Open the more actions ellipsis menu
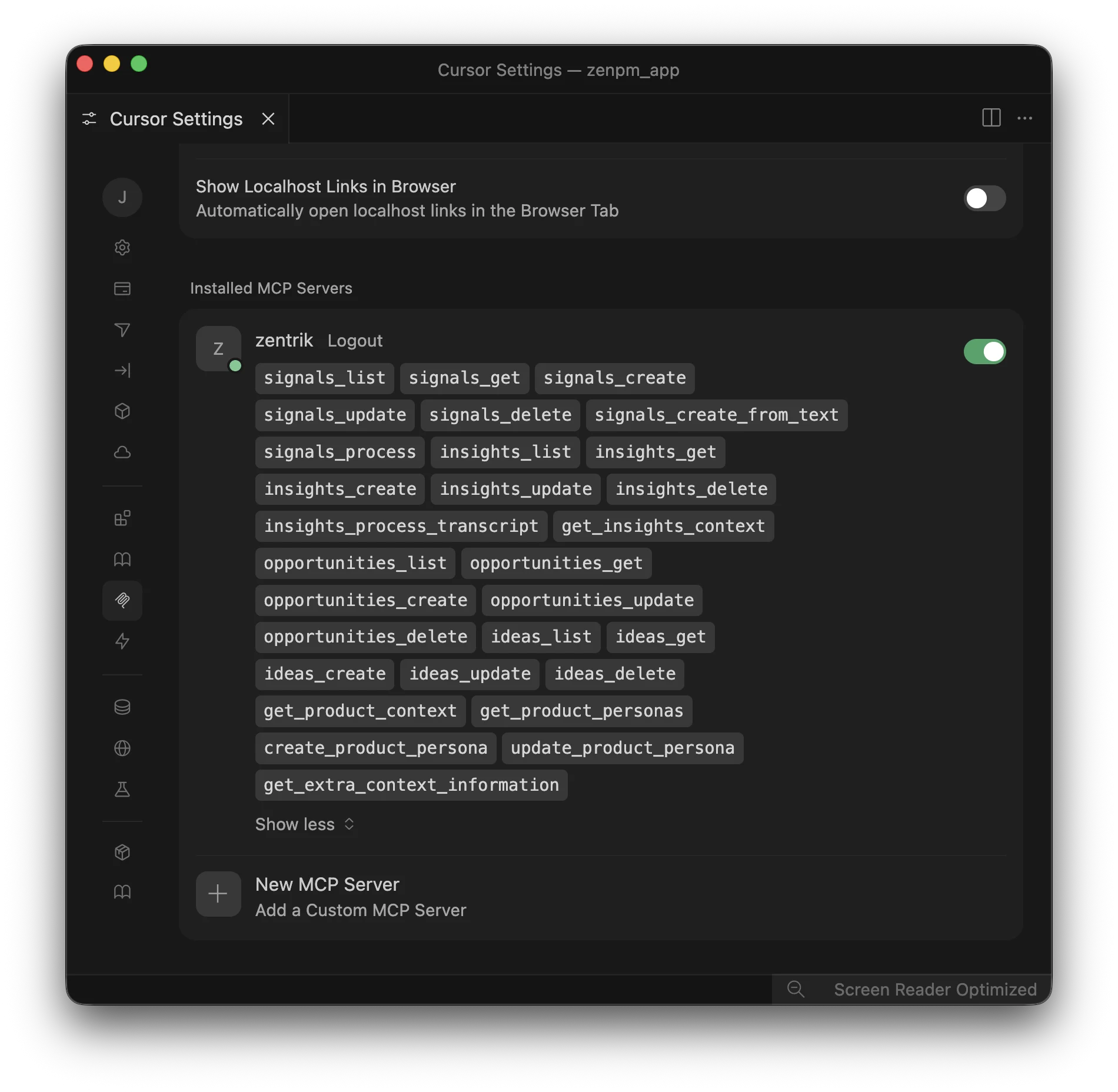 (x=1025, y=118)
